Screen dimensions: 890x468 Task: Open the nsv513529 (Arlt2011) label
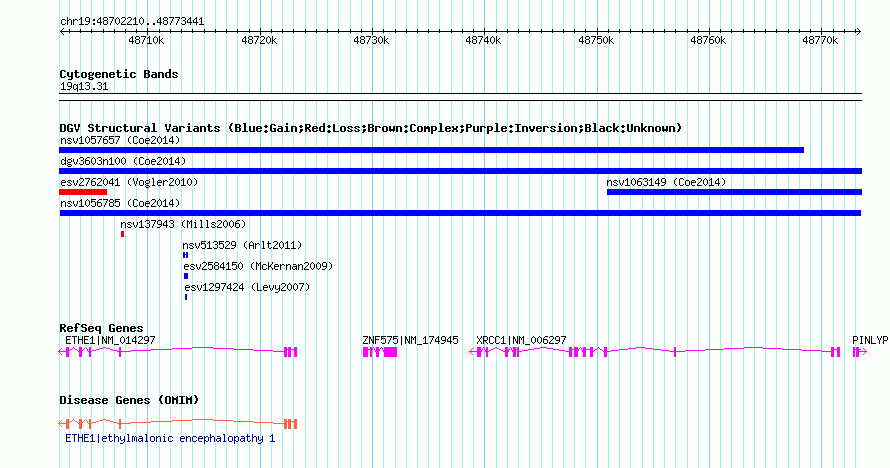click(242, 245)
